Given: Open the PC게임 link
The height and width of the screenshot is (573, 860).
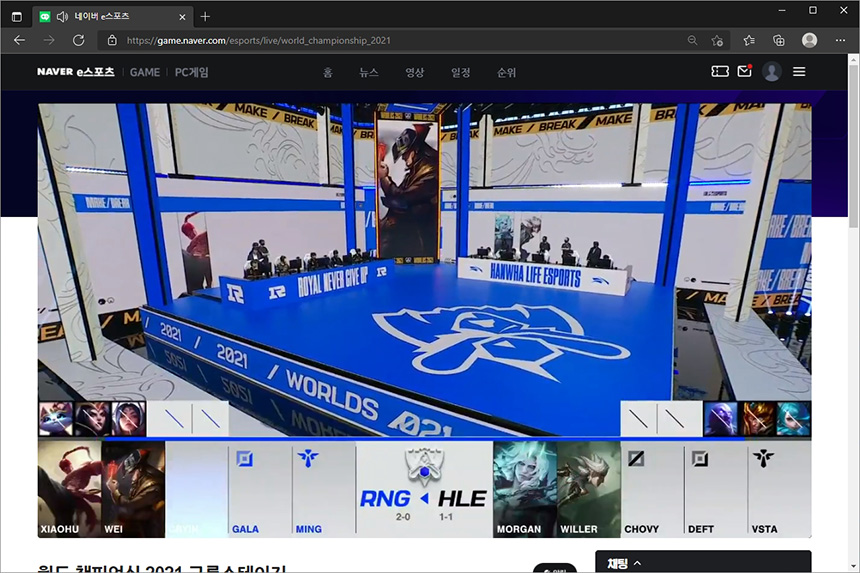Looking at the screenshot, I should [191, 72].
